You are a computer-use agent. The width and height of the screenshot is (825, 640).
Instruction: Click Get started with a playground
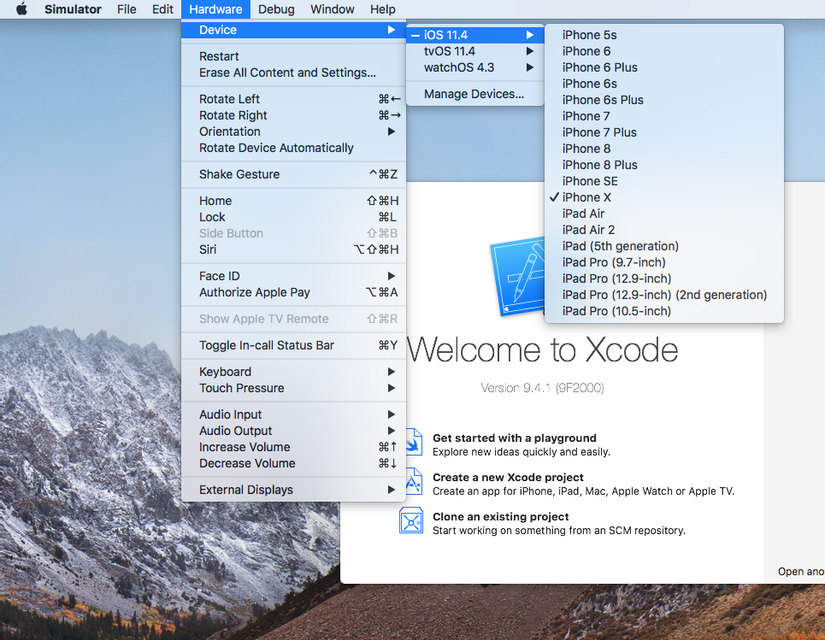click(515, 438)
